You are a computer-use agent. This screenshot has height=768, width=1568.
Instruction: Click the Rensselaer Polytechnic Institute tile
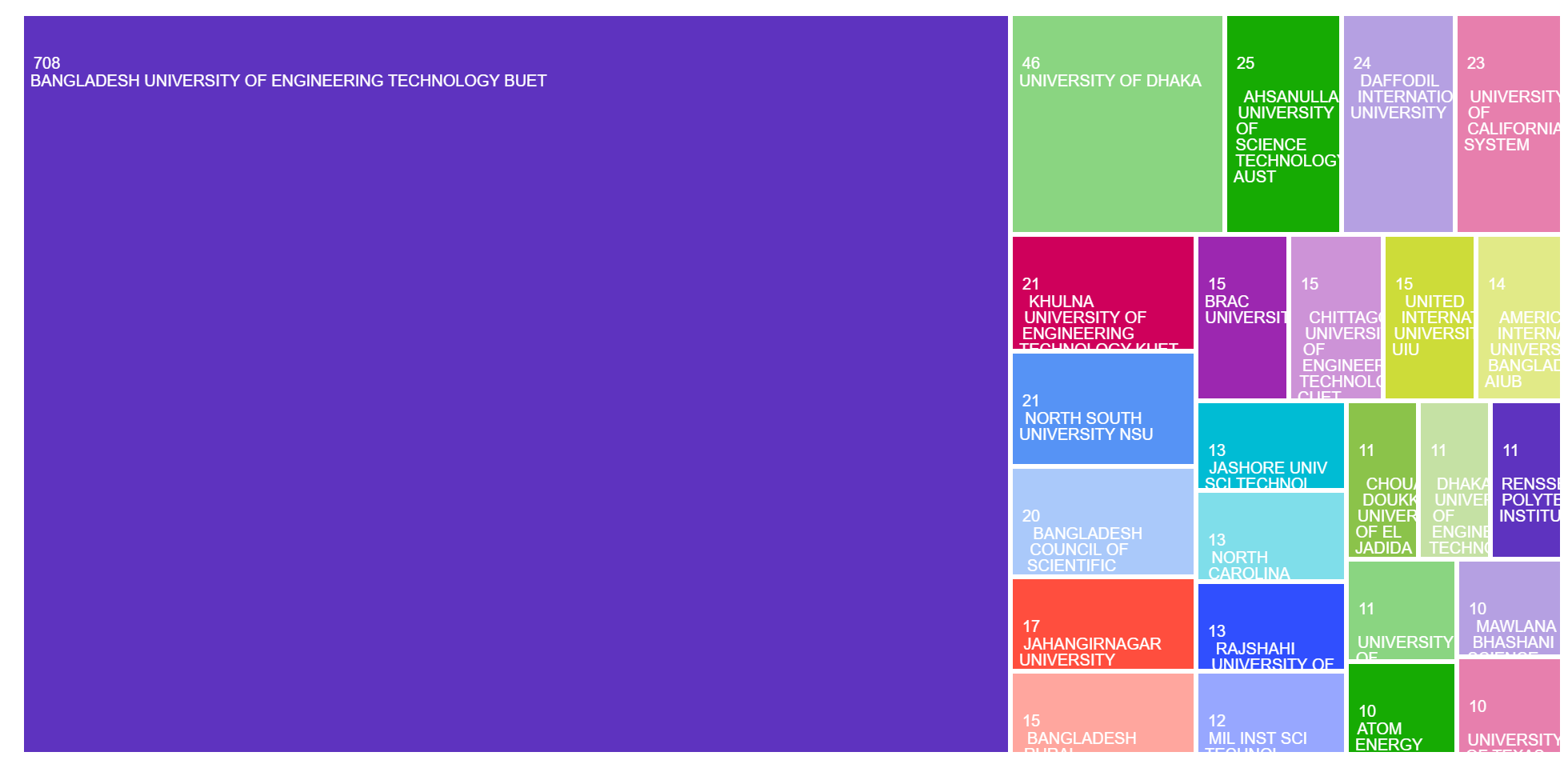point(1526,479)
